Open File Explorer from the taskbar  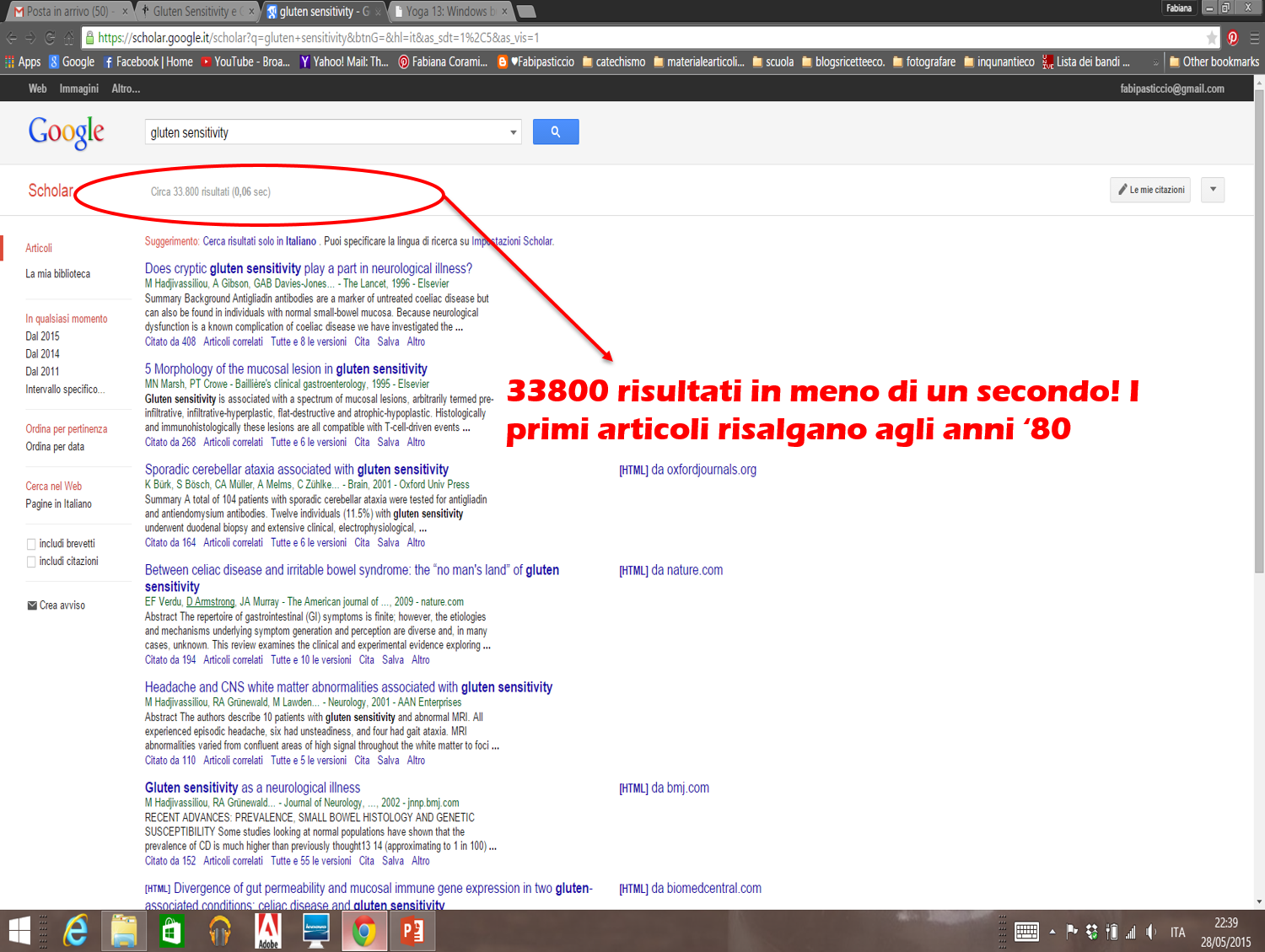pyautogui.click(x=124, y=931)
